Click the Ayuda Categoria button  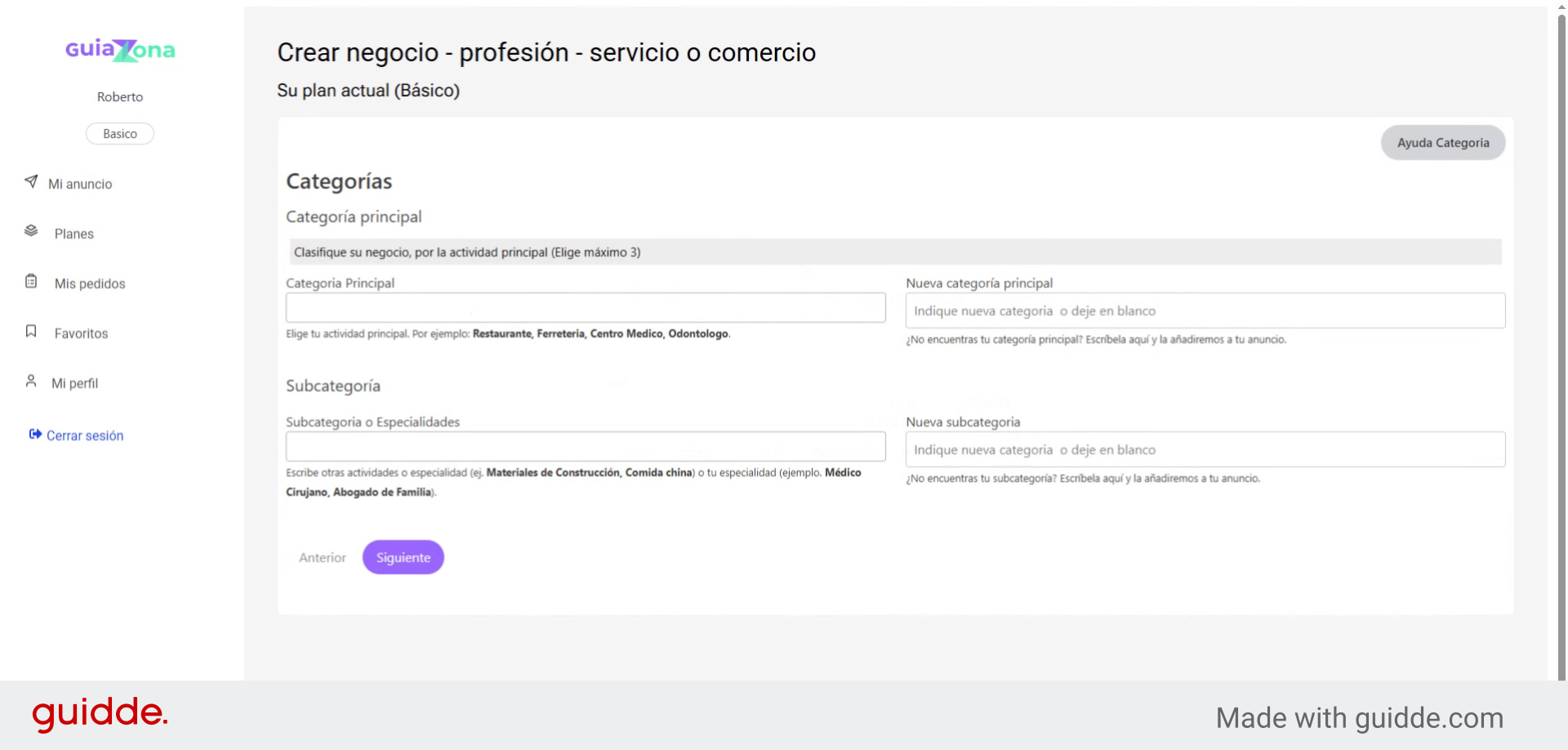[1443, 142]
